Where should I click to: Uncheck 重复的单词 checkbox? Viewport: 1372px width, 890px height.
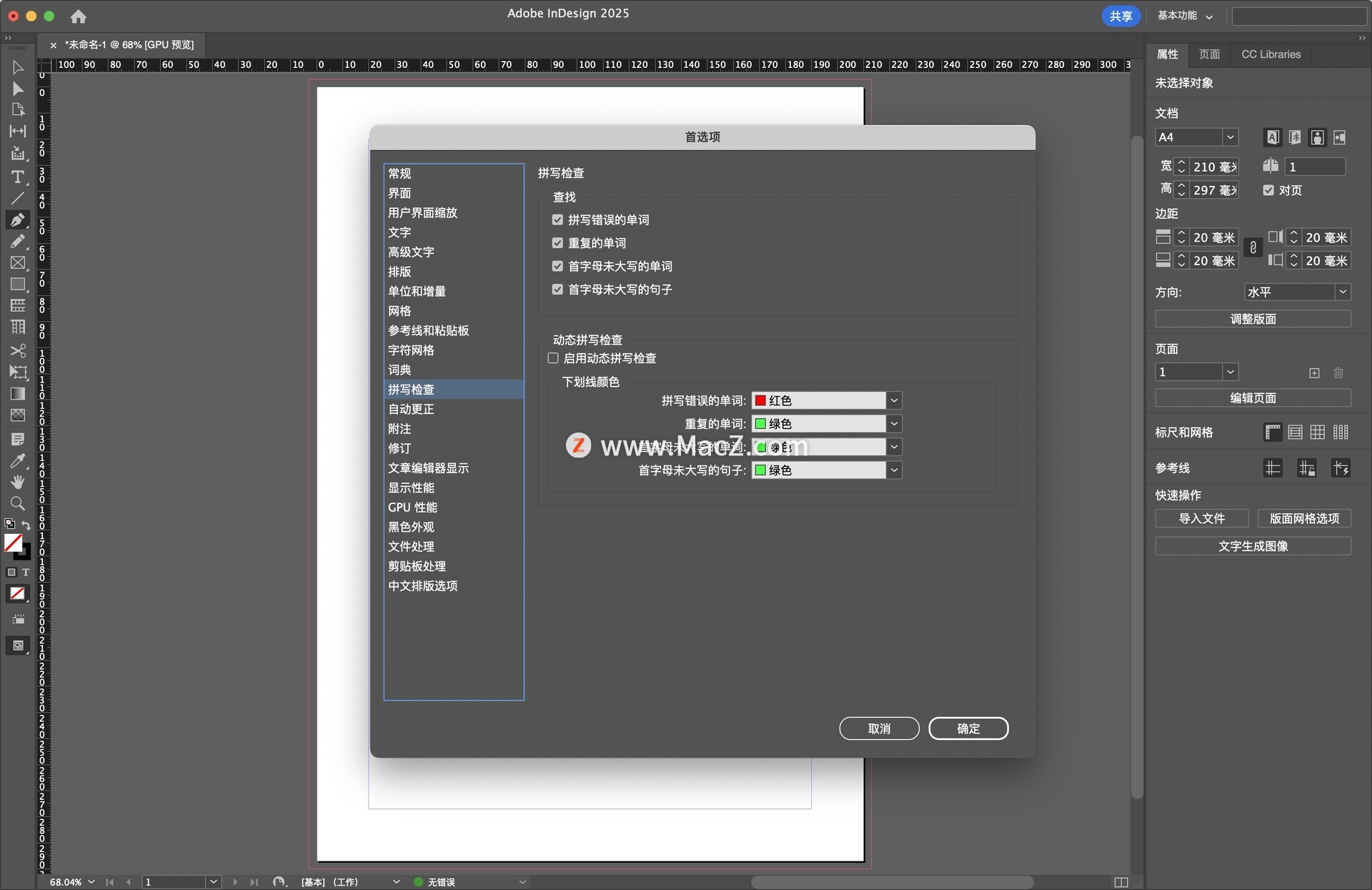coord(557,243)
